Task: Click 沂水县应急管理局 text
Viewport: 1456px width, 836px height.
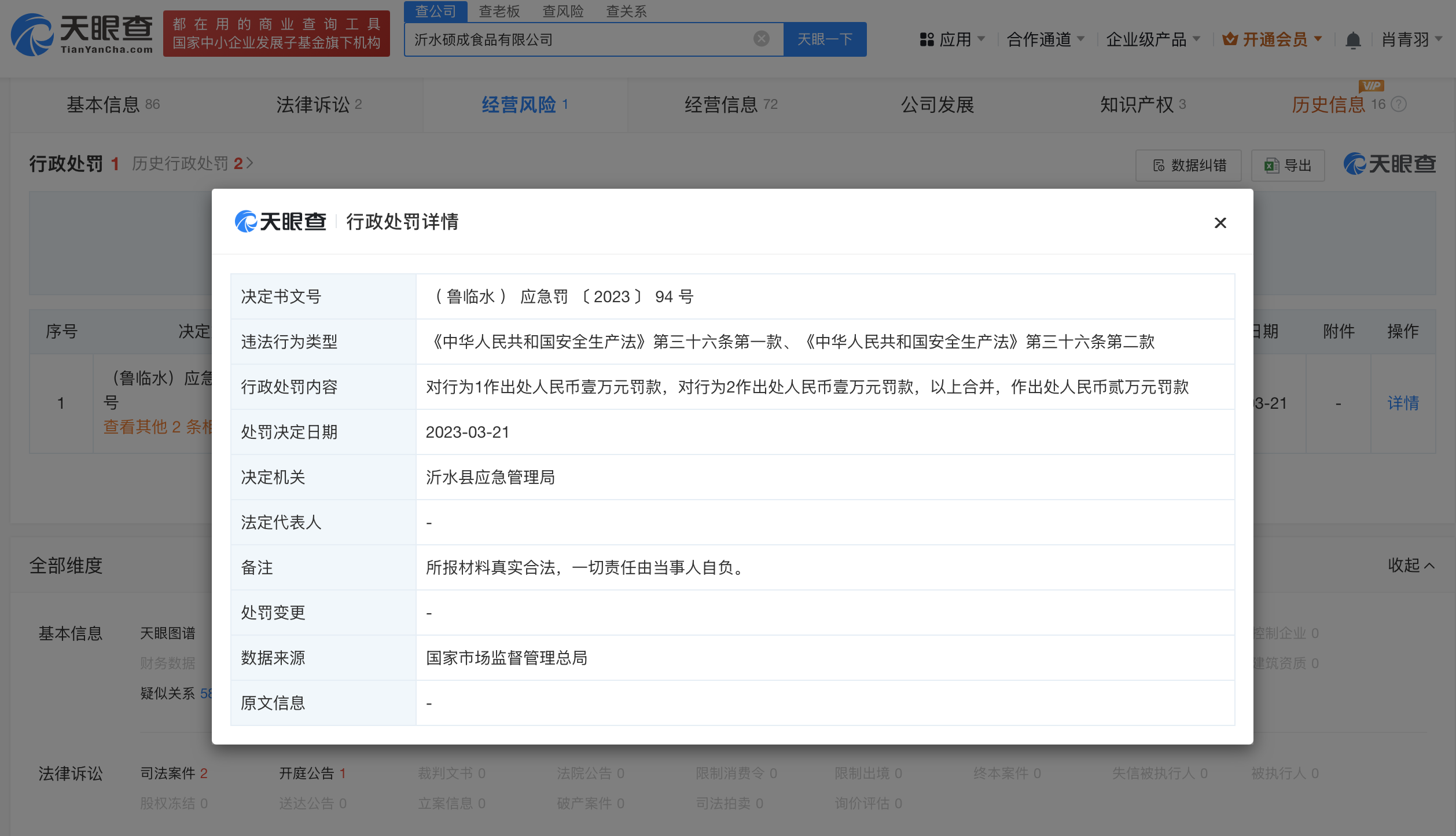Action: (490, 478)
